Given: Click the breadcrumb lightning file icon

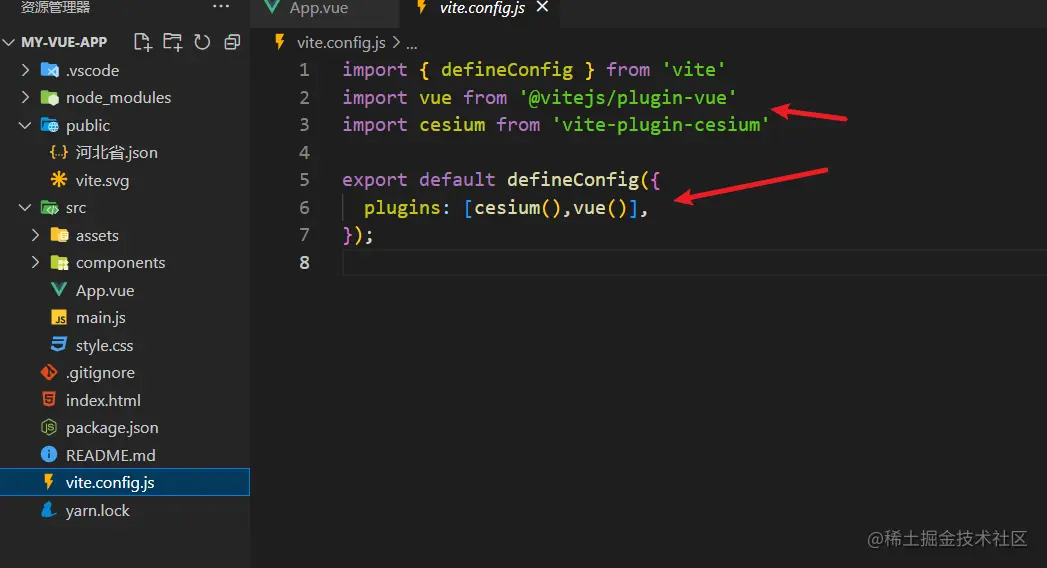Looking at the screenshot, I should pyautogui.click(x=280, y=41).
